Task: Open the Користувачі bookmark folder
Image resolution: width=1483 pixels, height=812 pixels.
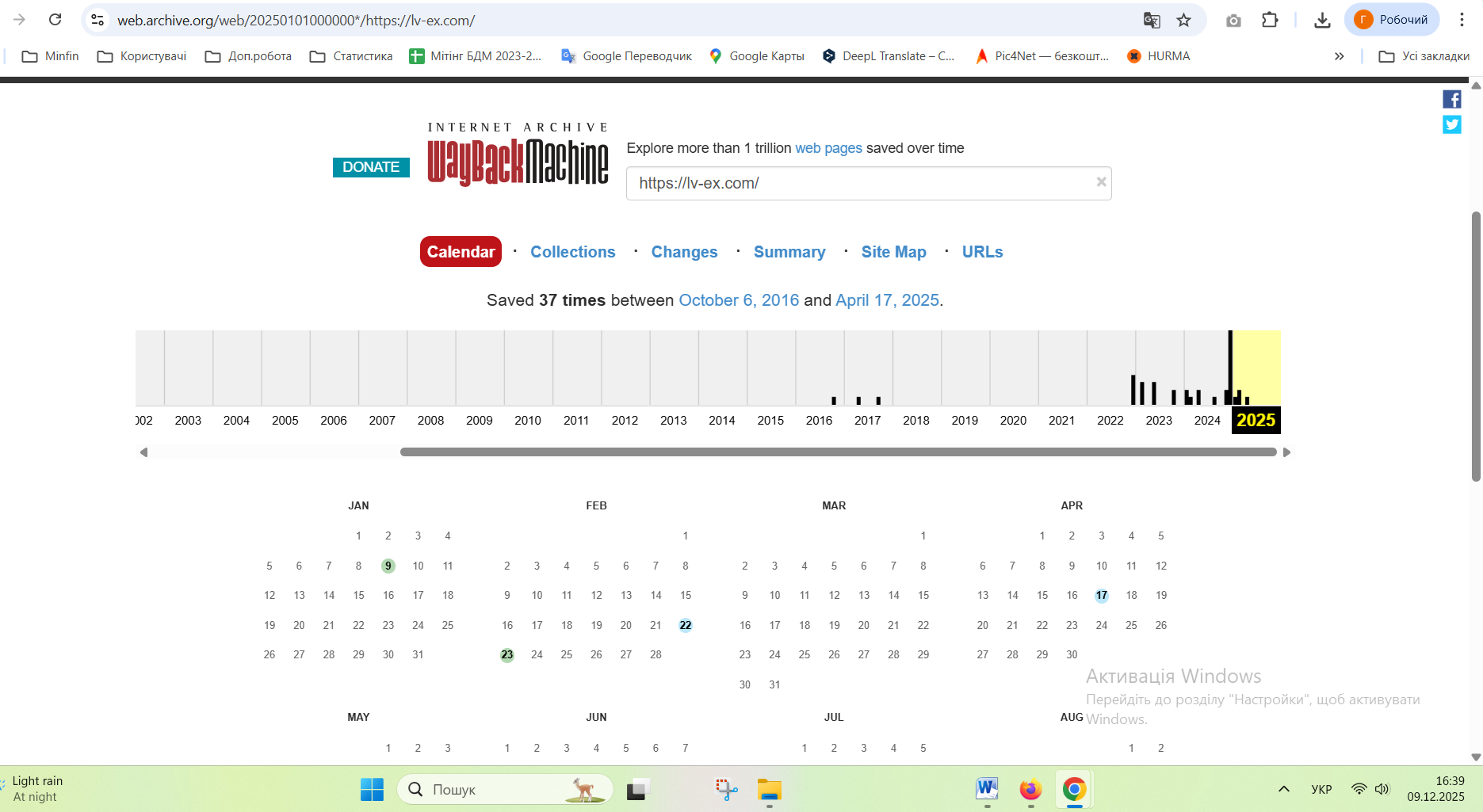Action: (x=142, y=56)
